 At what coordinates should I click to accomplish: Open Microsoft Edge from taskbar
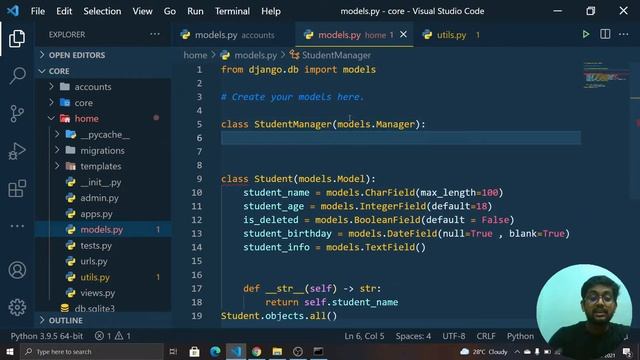coord(215,351)
